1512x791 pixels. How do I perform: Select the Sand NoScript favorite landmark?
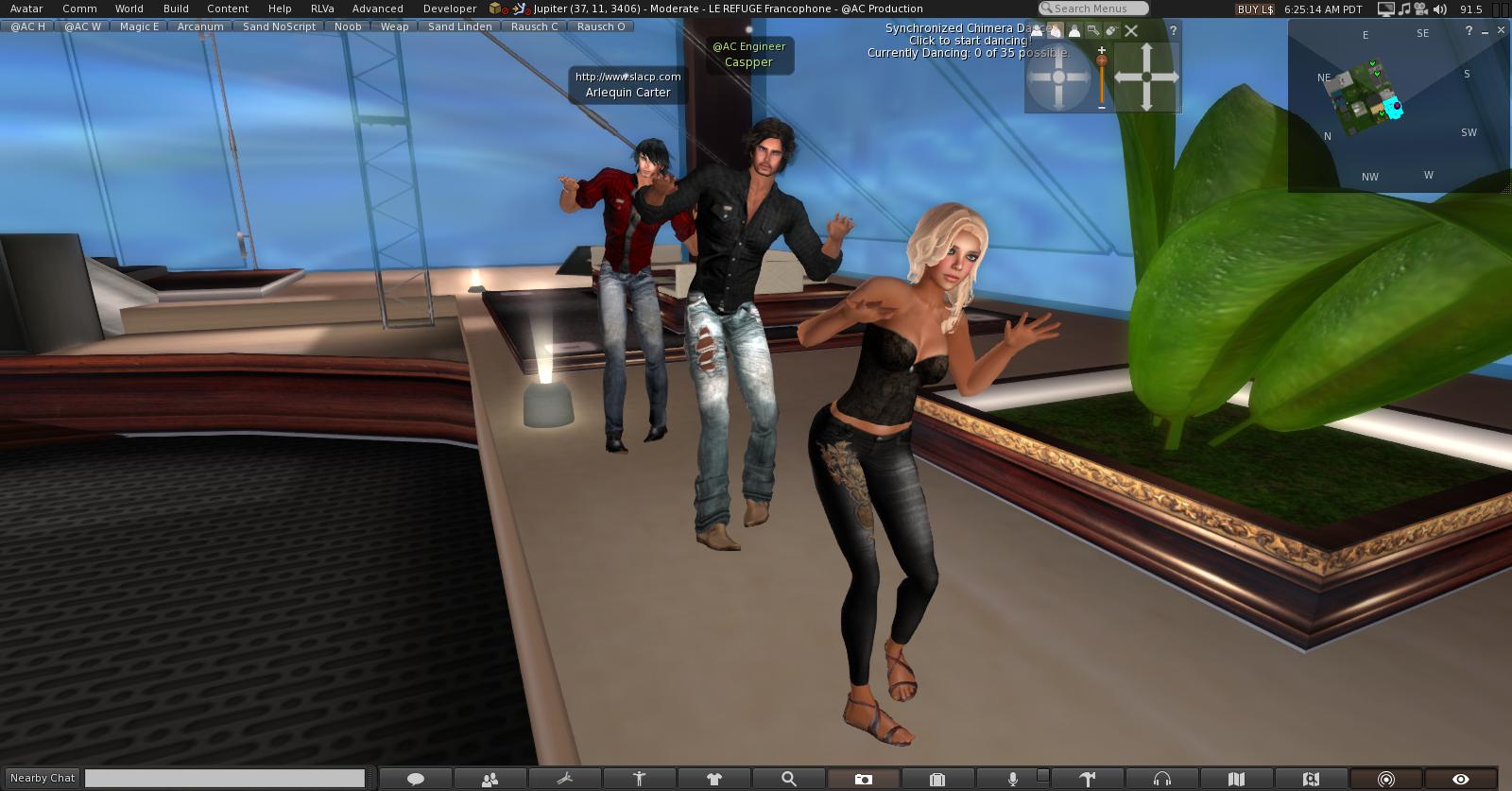coord(279,26)
